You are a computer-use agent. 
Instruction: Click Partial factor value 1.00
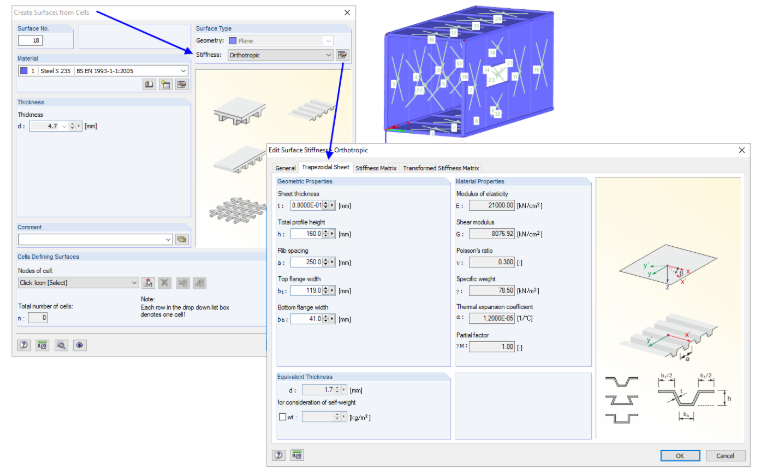pos(491,347)
